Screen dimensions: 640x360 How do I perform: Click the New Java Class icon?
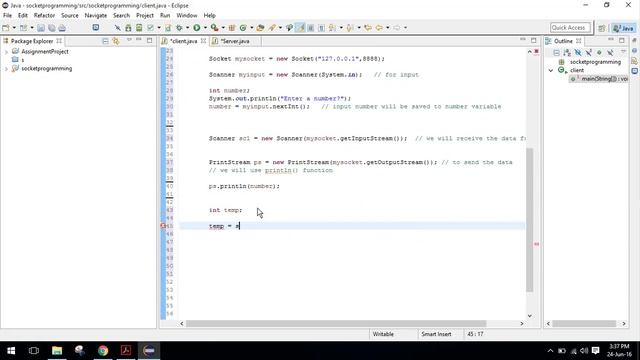[243, 28]
